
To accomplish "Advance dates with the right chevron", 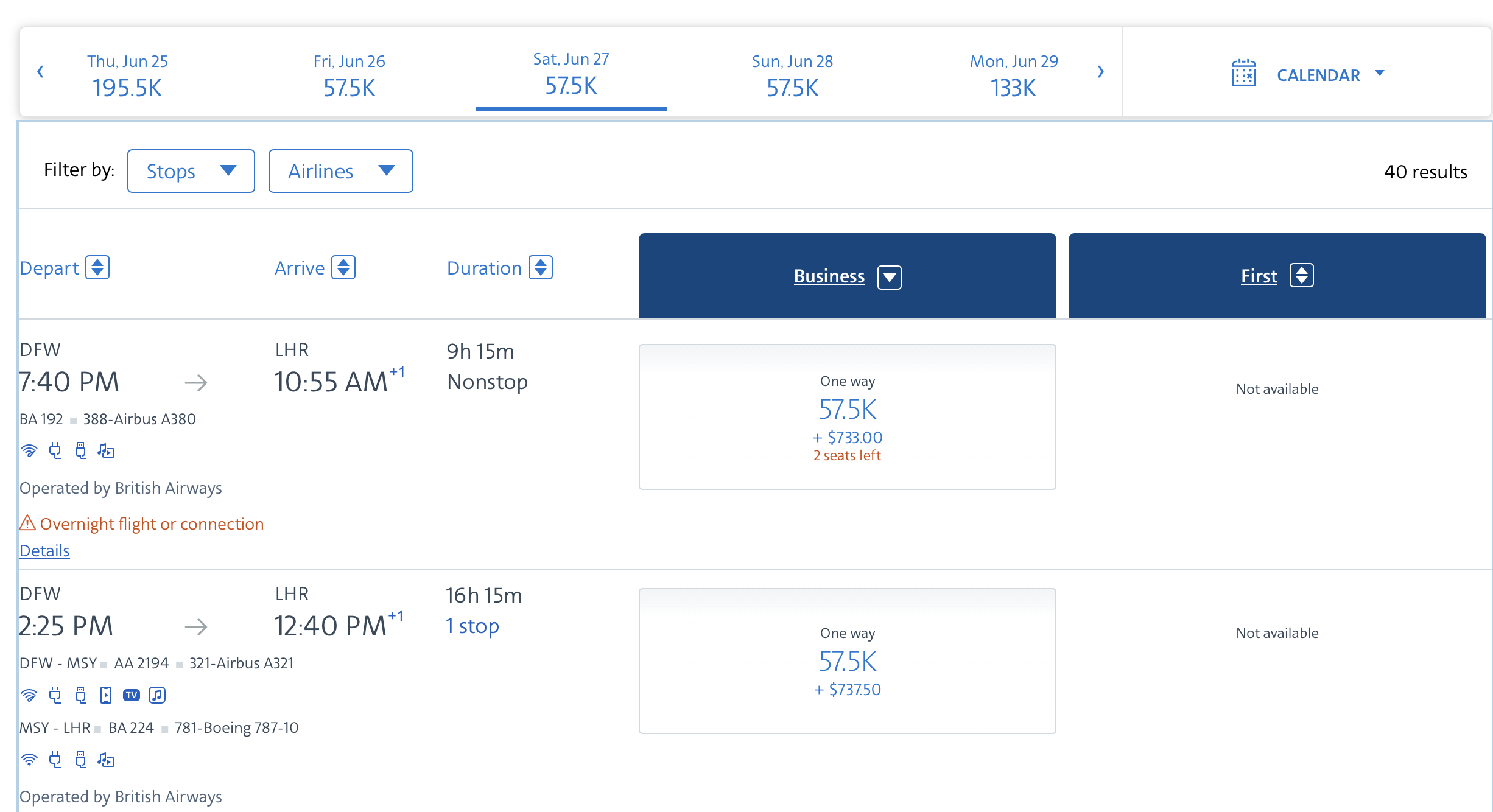I will (1100, 72).
